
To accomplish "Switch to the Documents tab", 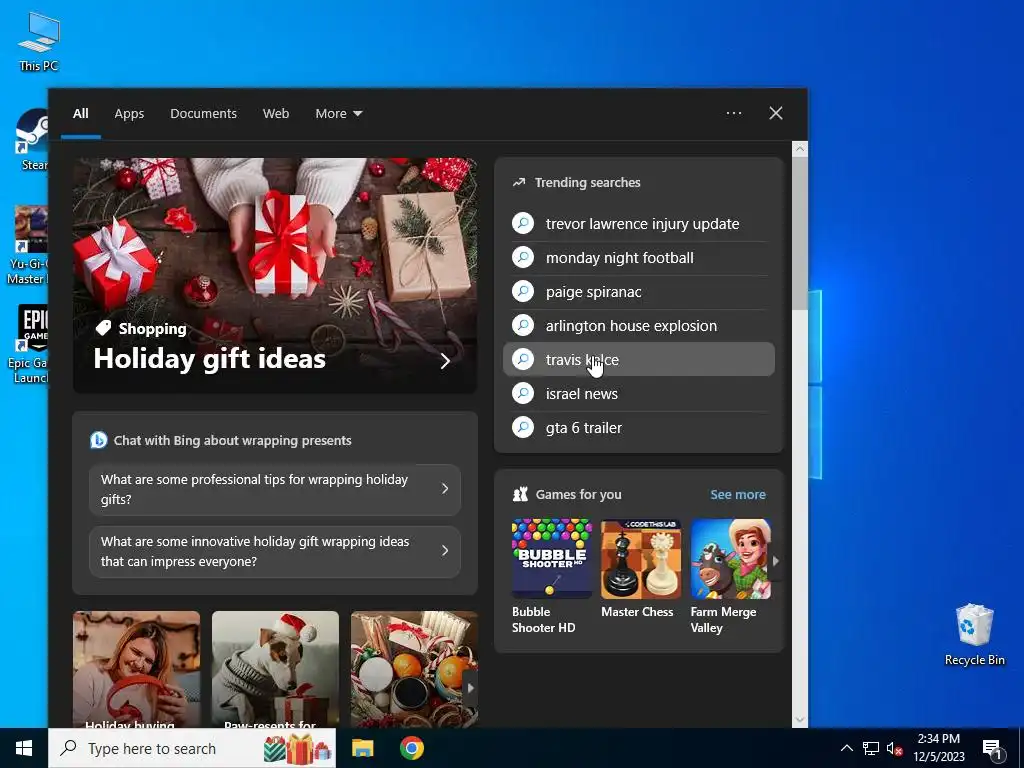I will tap(203, 114).
